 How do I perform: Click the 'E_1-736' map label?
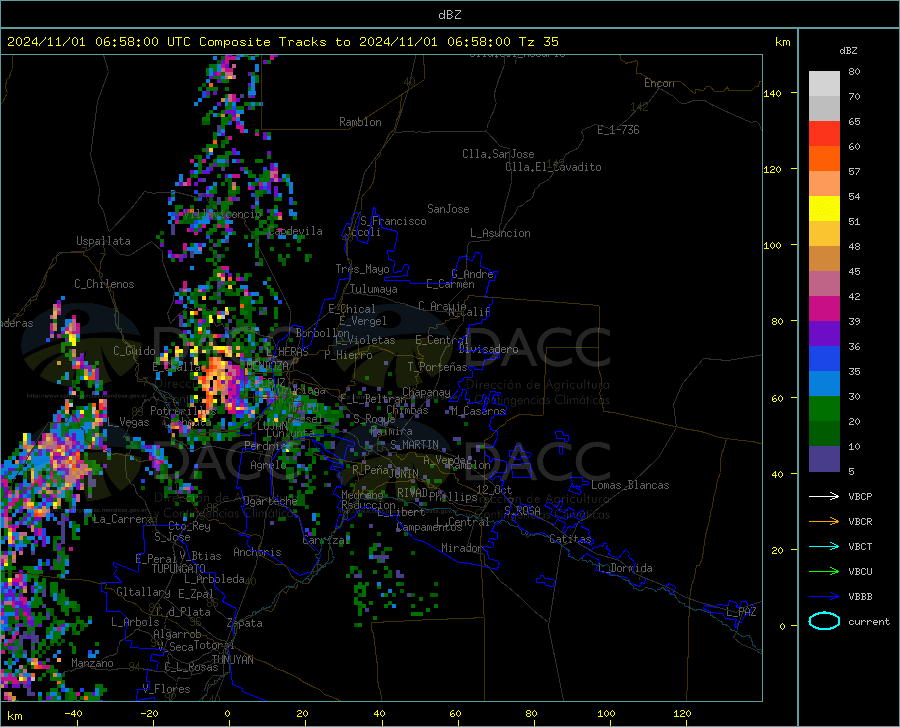(618, 130)
